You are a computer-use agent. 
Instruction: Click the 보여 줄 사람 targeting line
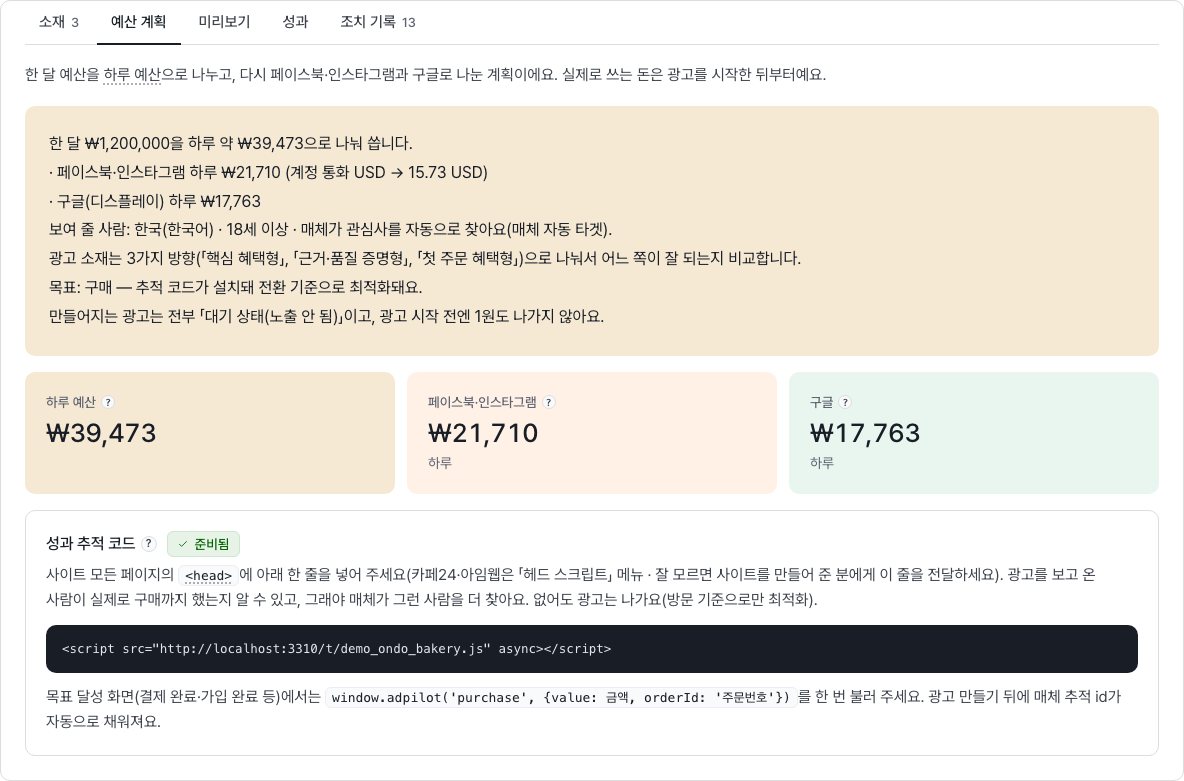(330, 230)
